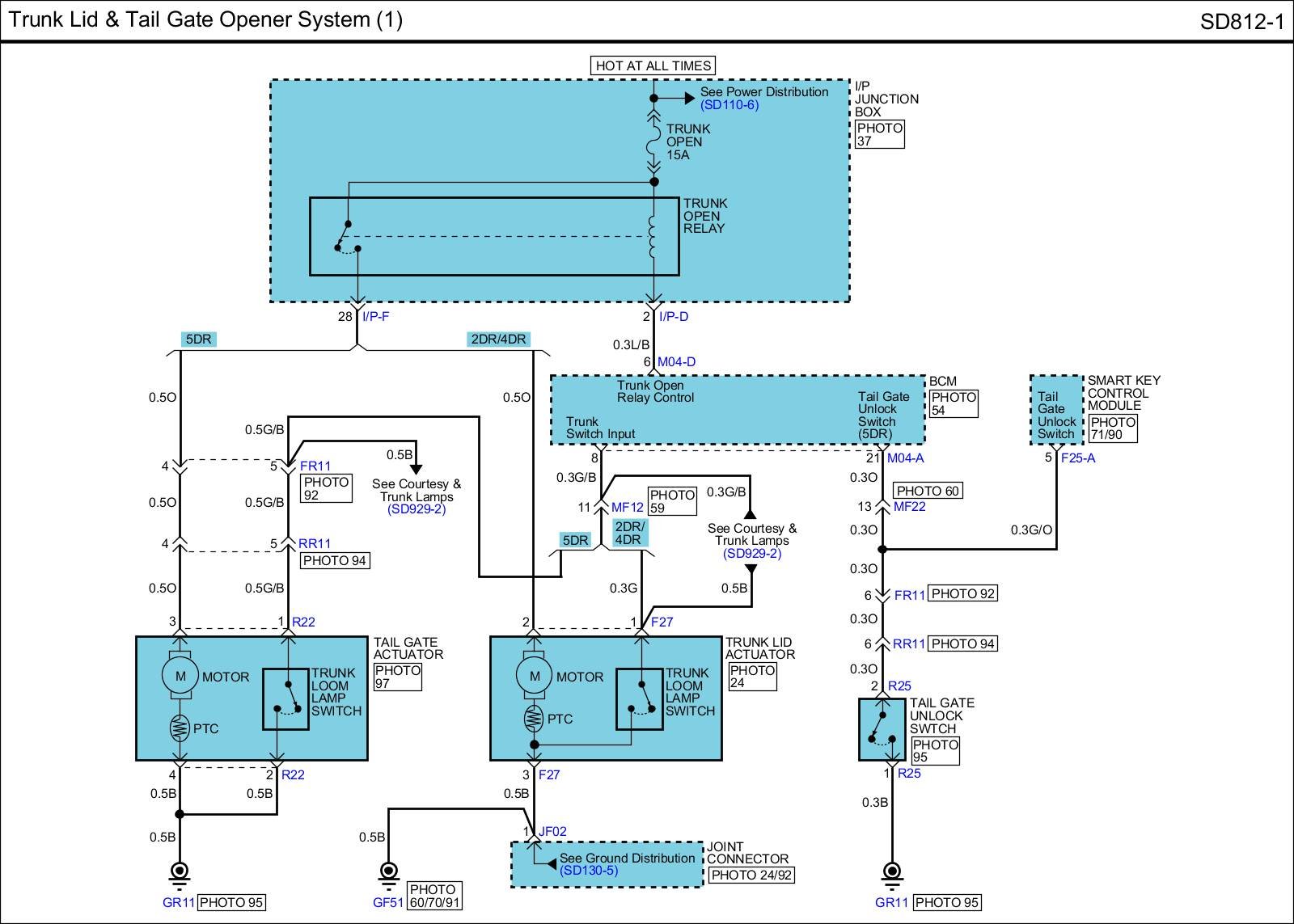Select the PTC symbol in Tail Gate Actuator
This screenshot has width=1294, height=924.
pos(180,728)
